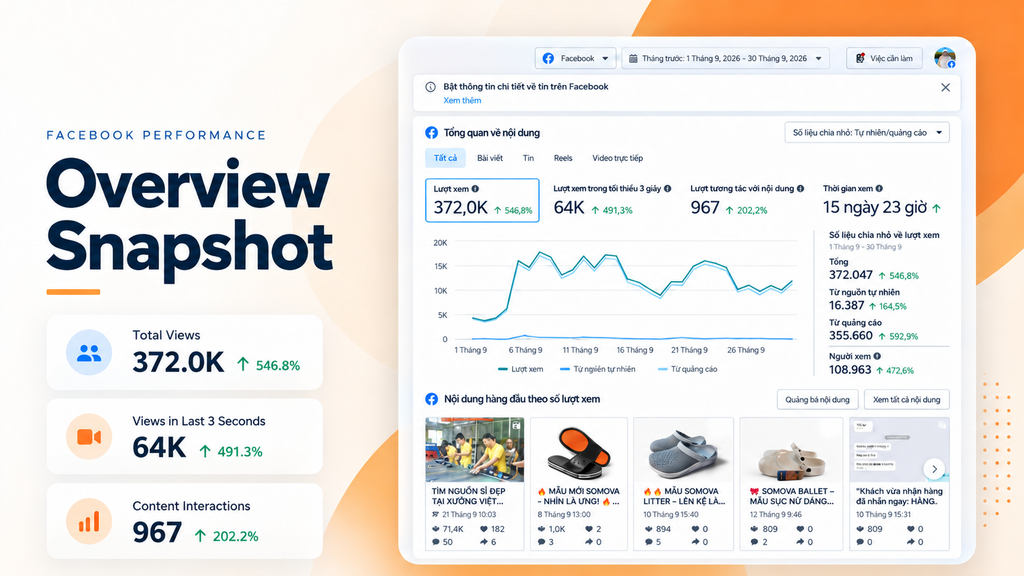Screen dimensions: 1024x576
Task: Click the Thời gian xem value 15 ngày 23 giờ
Action: pos(874,208)
